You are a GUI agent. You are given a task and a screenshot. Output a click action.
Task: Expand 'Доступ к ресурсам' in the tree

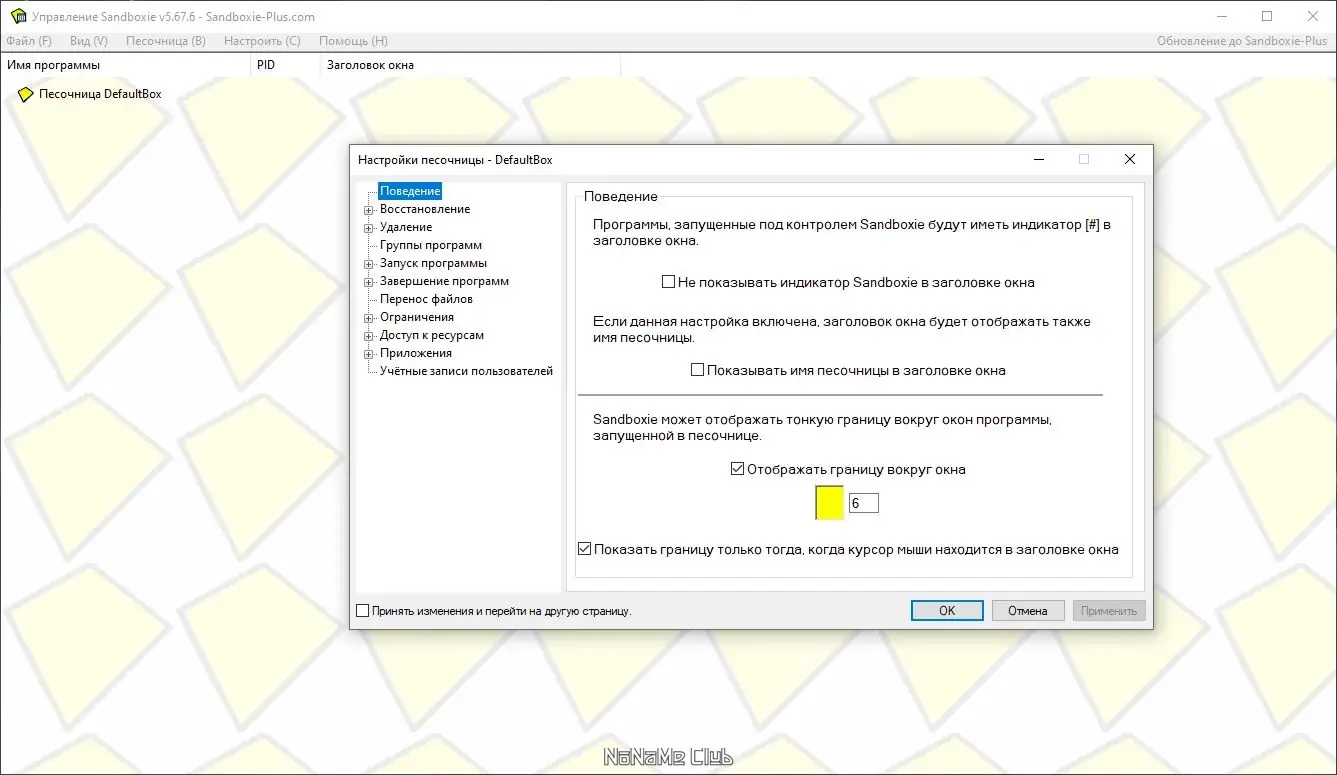click(x=370, y=335)
